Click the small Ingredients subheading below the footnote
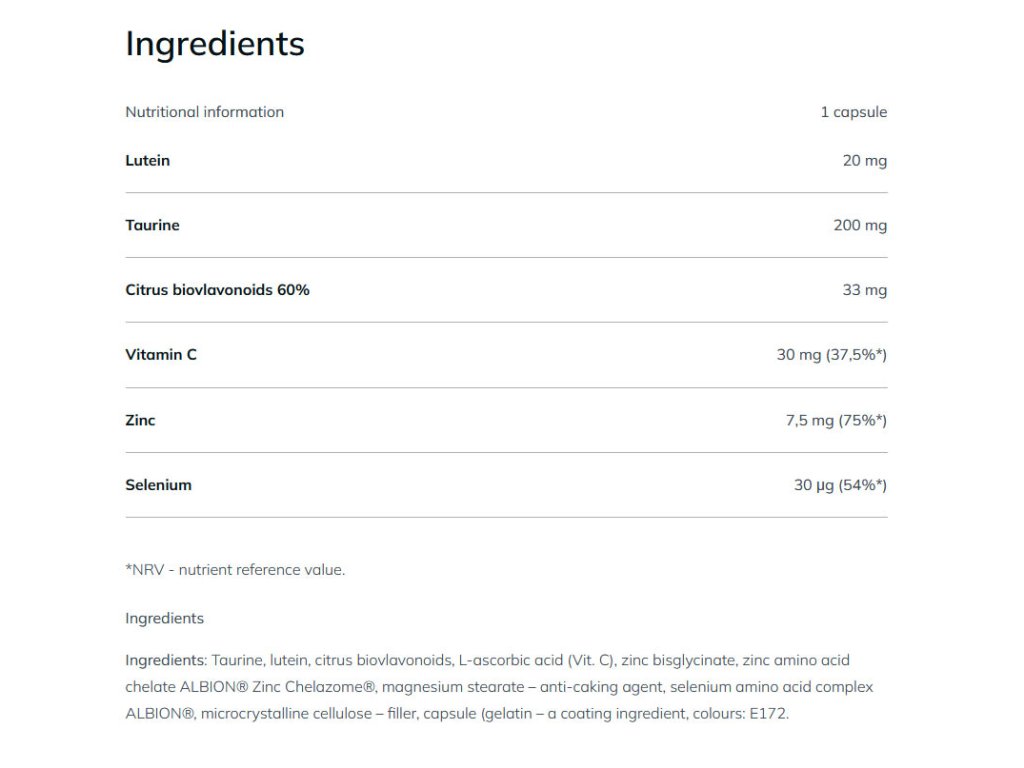Viewport: 1024px width, 768px height. click(164, 618)
